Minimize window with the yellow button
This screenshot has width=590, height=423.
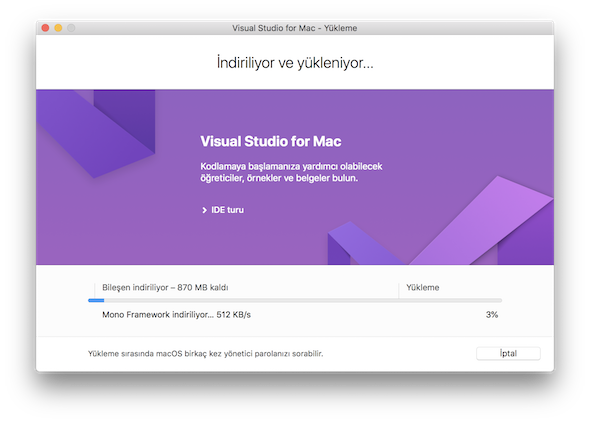point(58,28)
